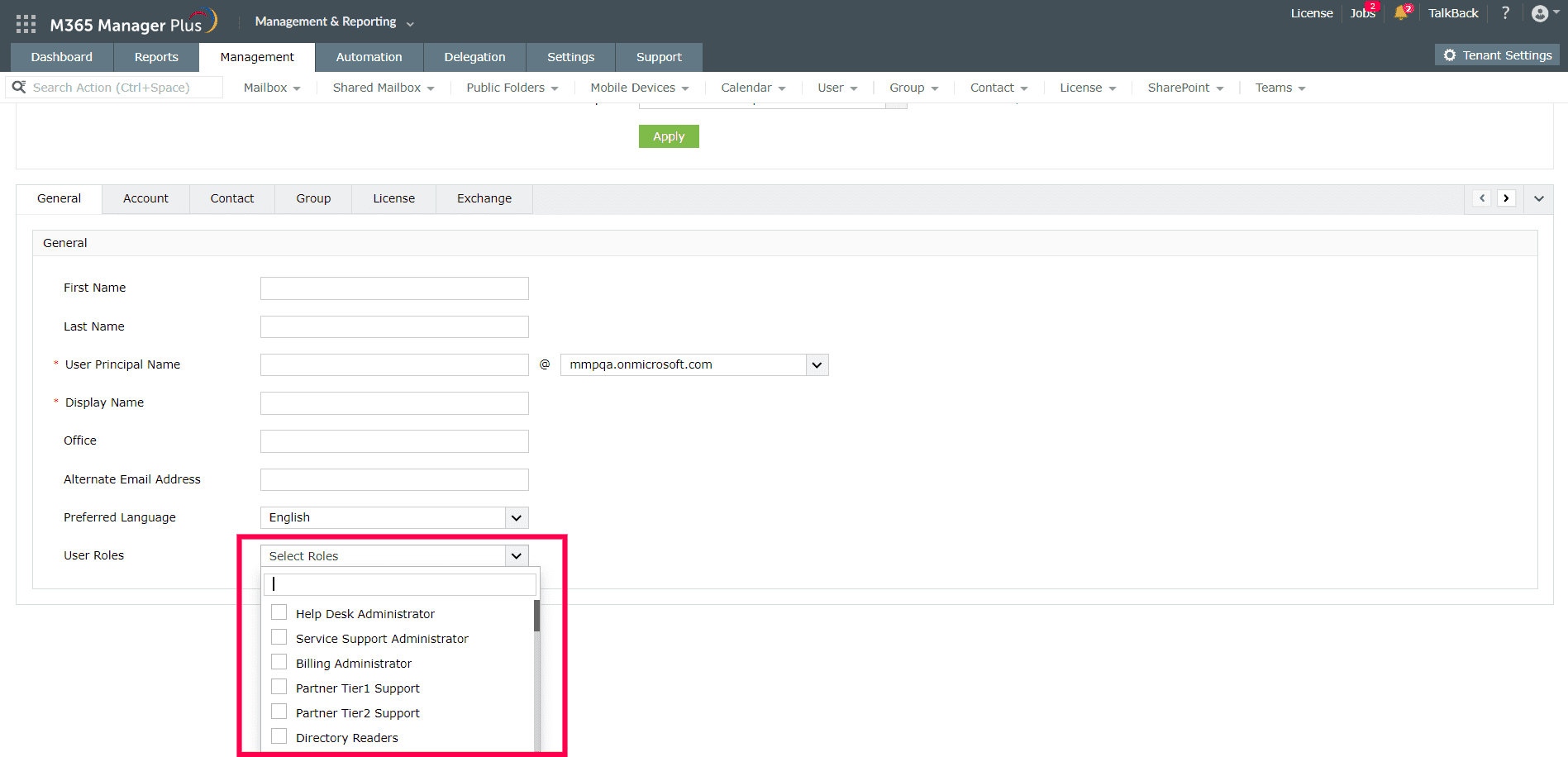Go to the Delegation tab
This screenshot has width=1568, height=757.
(x=474, y=57)
